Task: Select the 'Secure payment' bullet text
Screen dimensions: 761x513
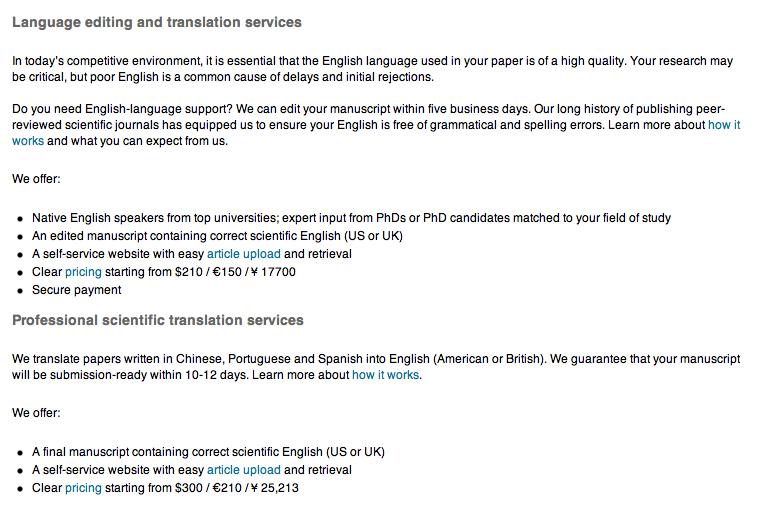Action: click(x=77, y=290)
